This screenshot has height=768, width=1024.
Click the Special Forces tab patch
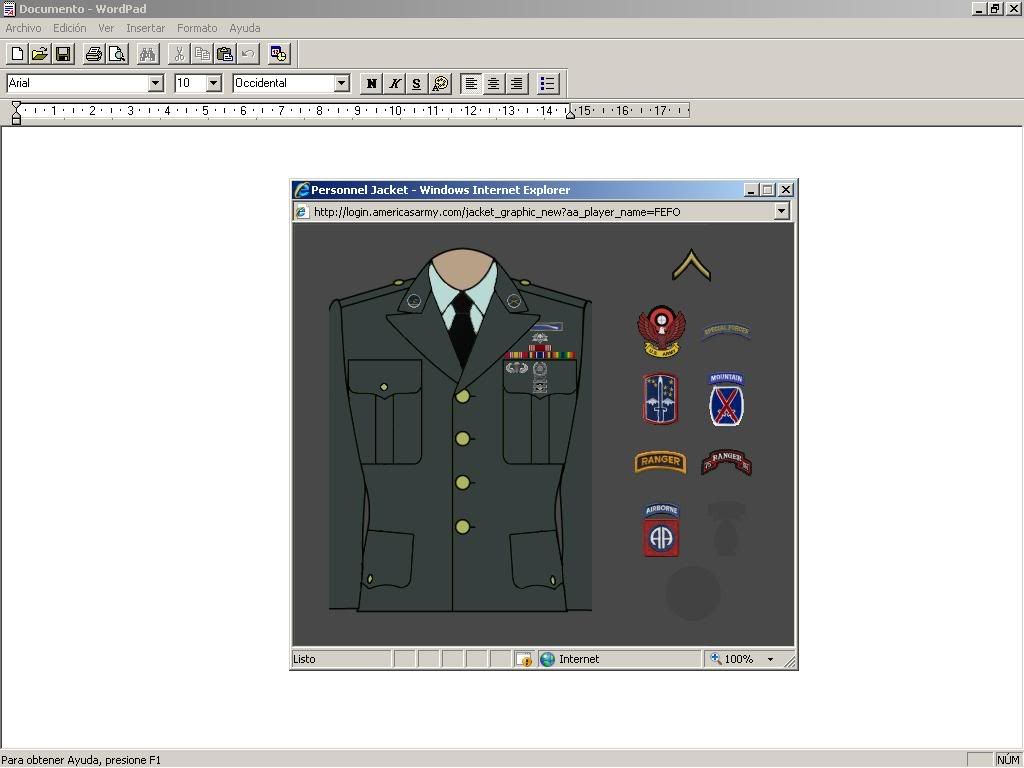(726, 331)
